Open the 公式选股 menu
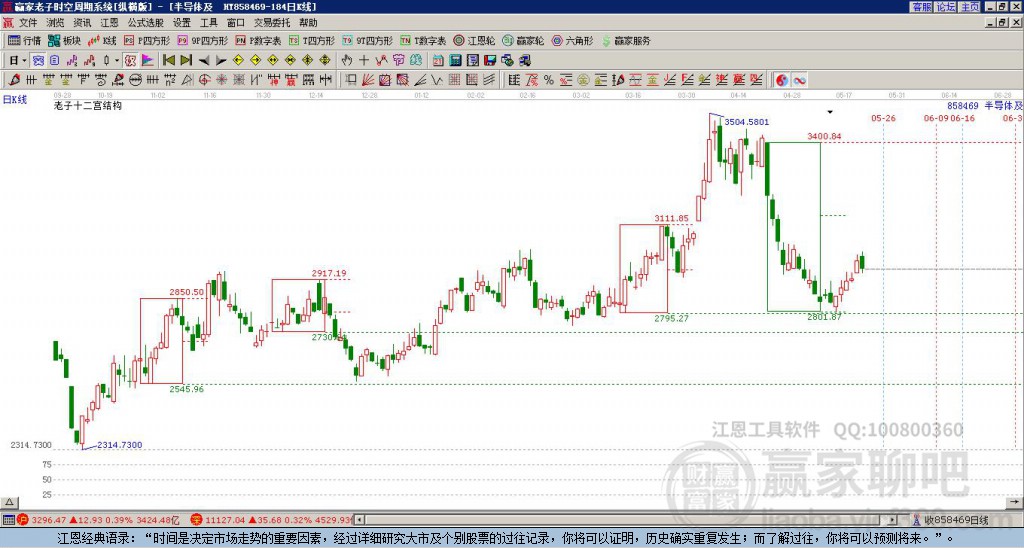The image size is (1024, 548). (x=146, y=23)
